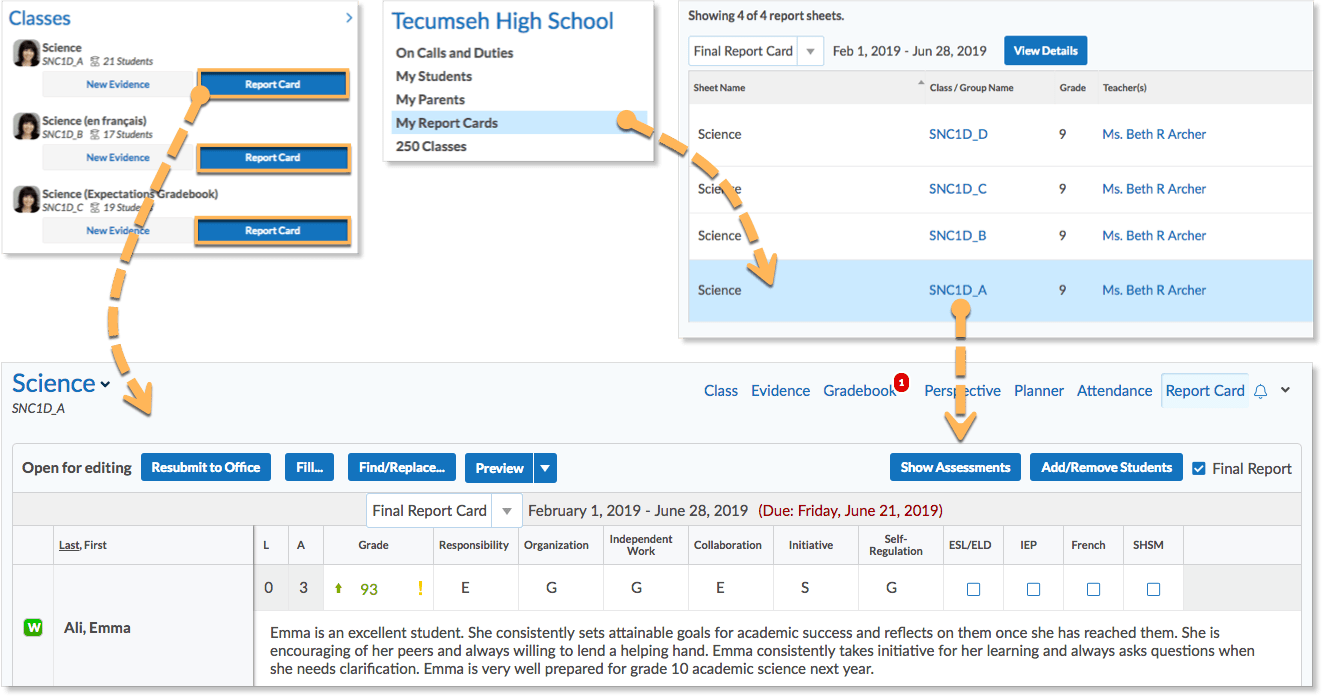Click the yellow exclamation mark next to grade 93
The width and height of the screenshot is (1323, 697).
point(420,588)
